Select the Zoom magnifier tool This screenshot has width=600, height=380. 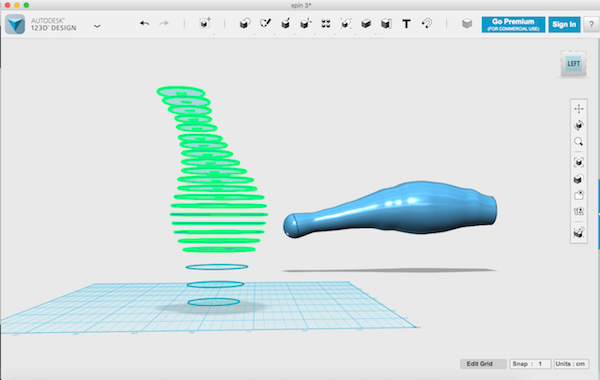coord(579,142)
